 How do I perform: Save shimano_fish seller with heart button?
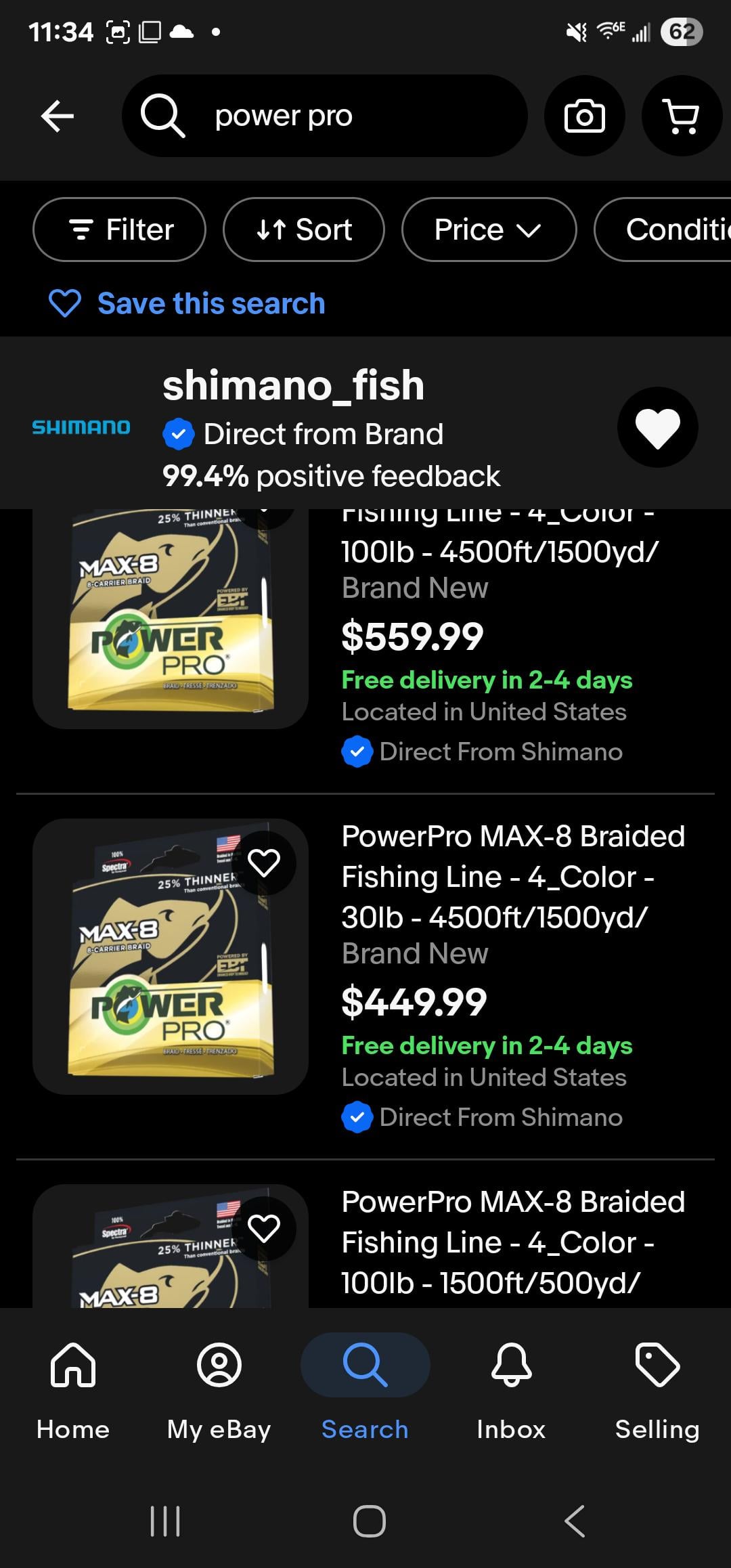[657, 427]
